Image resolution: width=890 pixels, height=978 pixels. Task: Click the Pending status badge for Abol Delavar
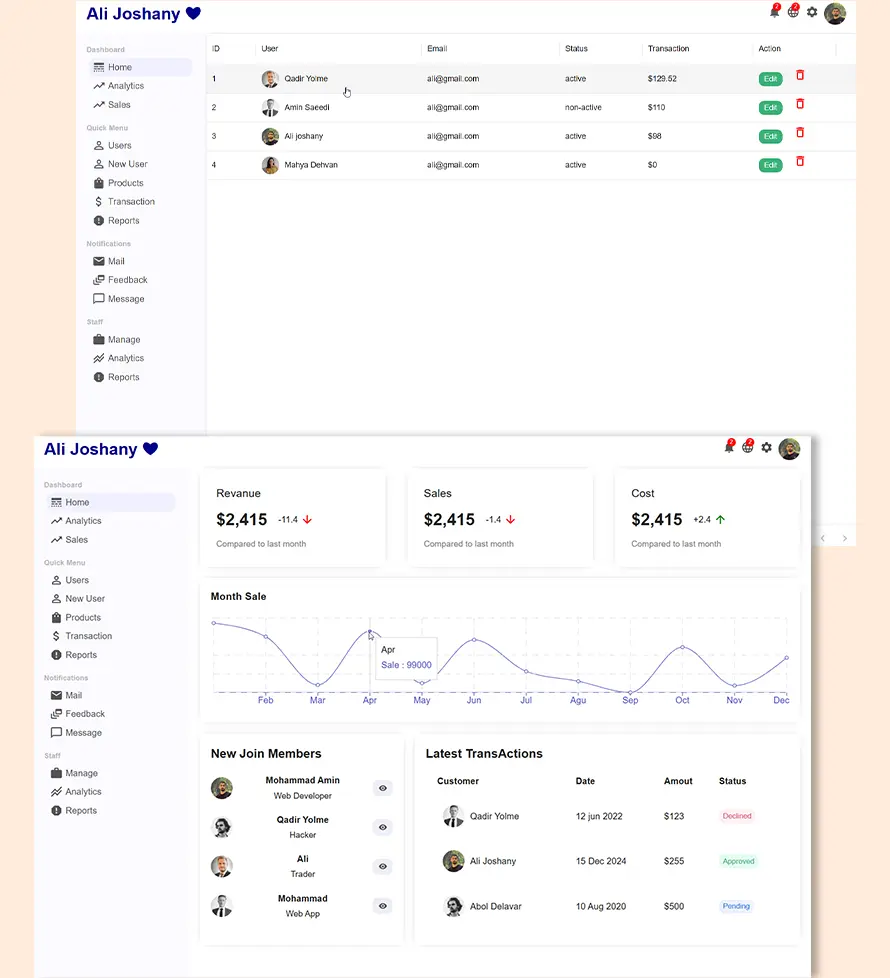pyautogui.click(x=735, y=906)
